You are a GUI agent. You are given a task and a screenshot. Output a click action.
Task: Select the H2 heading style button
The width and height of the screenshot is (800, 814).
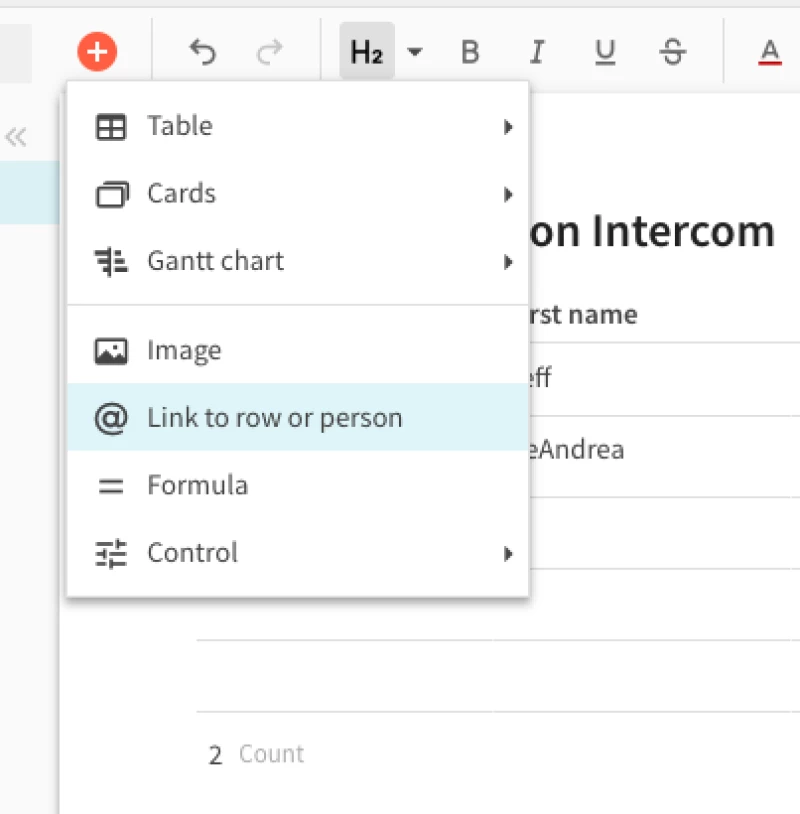[366, 52]
